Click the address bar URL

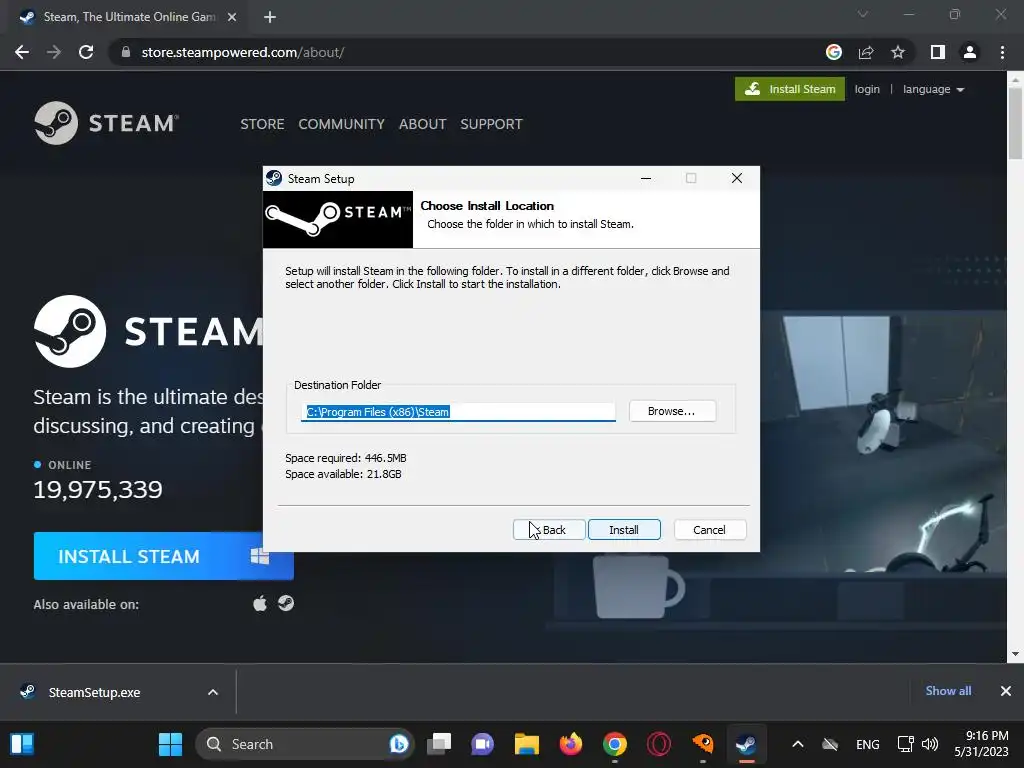coord(243,52)
